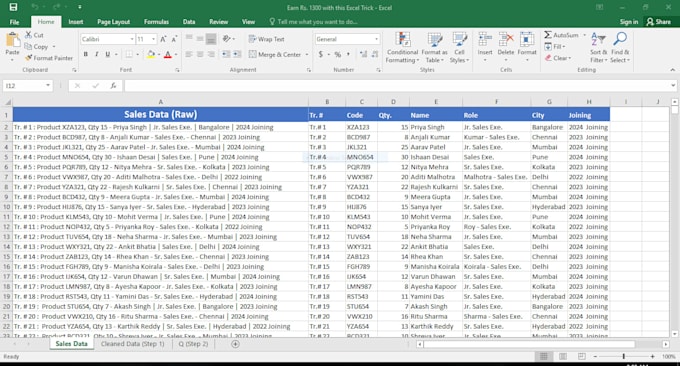Apply comma style

pyautogui.click(x=348, y=55)
